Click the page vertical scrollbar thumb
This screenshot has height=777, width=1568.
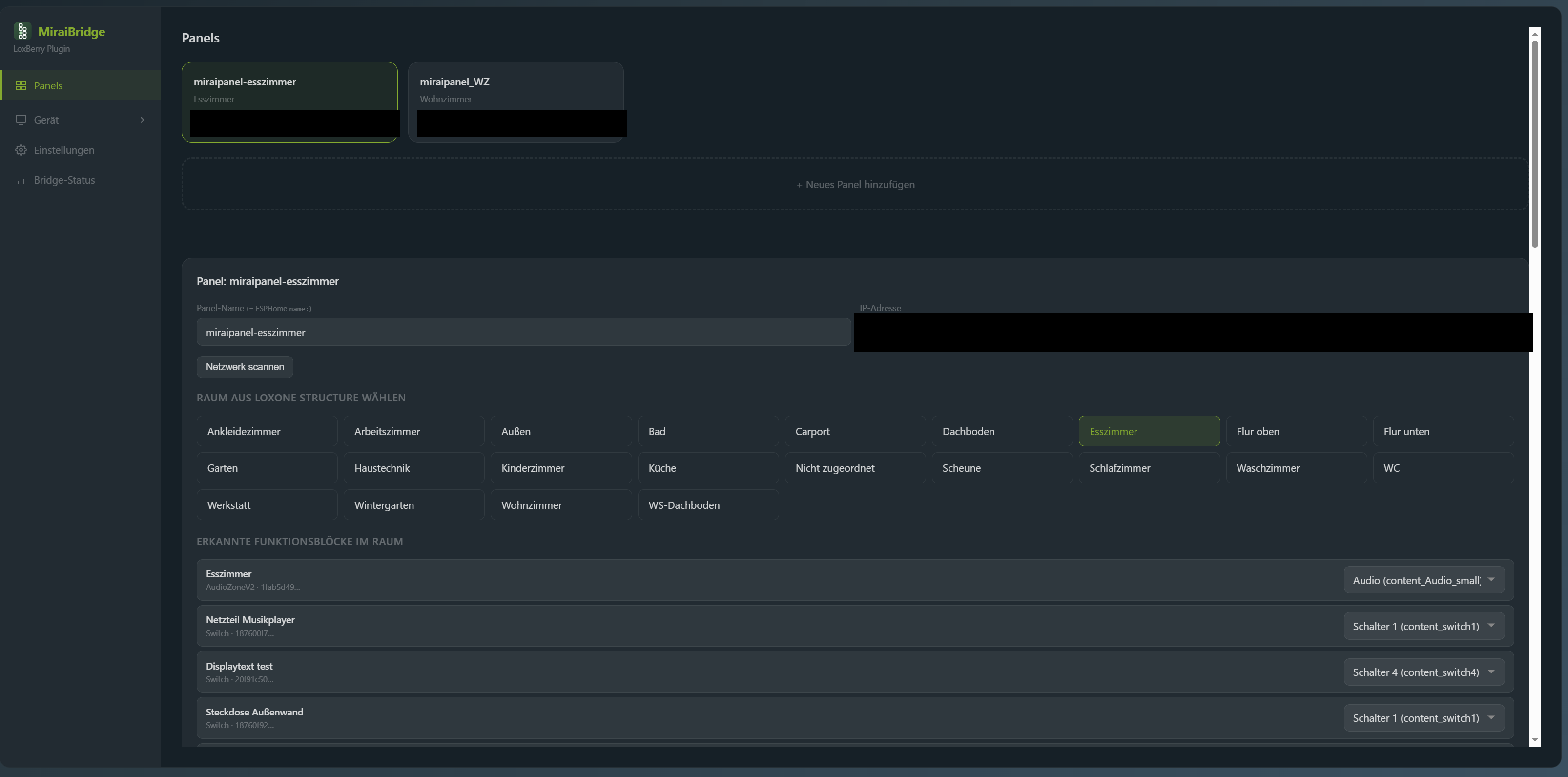pyautogui.click(x=1534, y=144)
